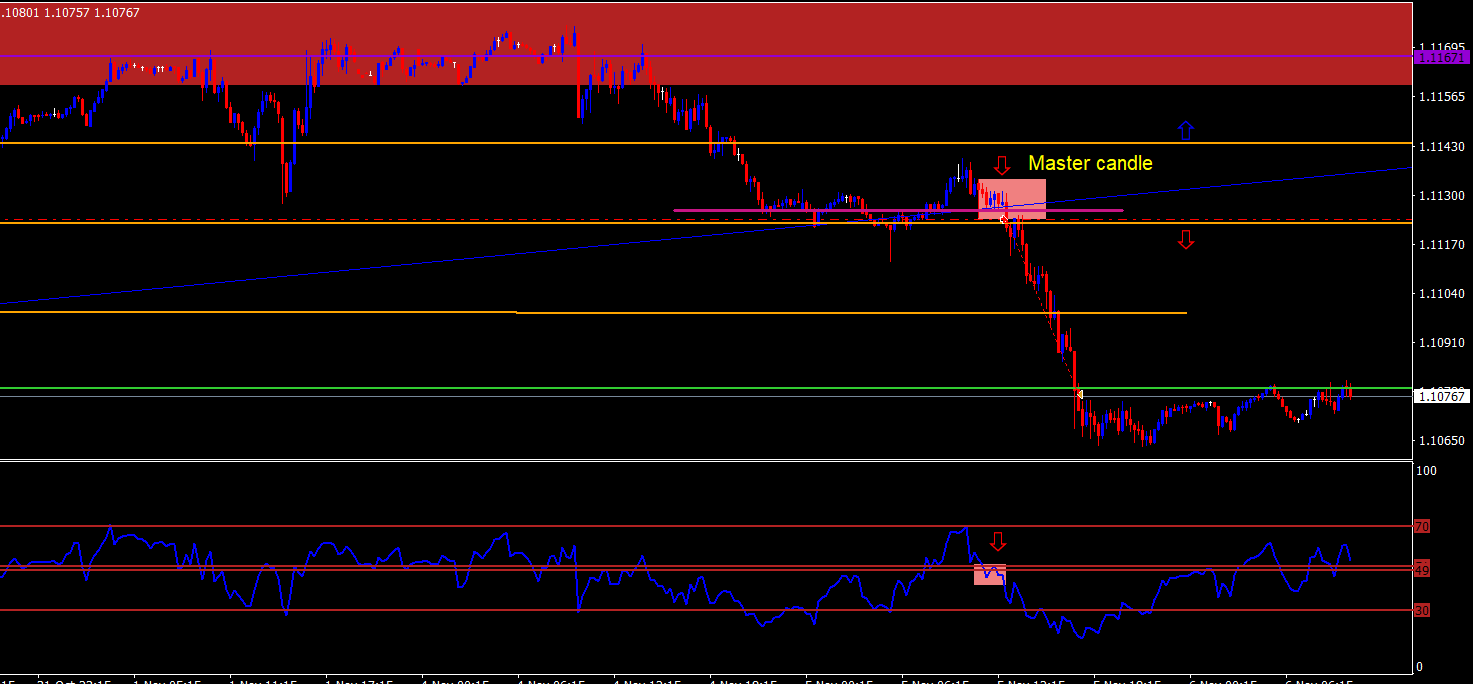Image resolution: width=1473 pixels, height=684 pixels.
Task: Click the 1.11565 price scale value
Action: pos(1442,97)
